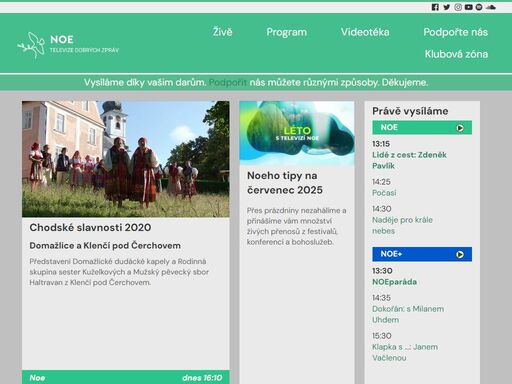Follow the Podpořit link in the banner
512x384 pixels.
click(x=228, y=82)
